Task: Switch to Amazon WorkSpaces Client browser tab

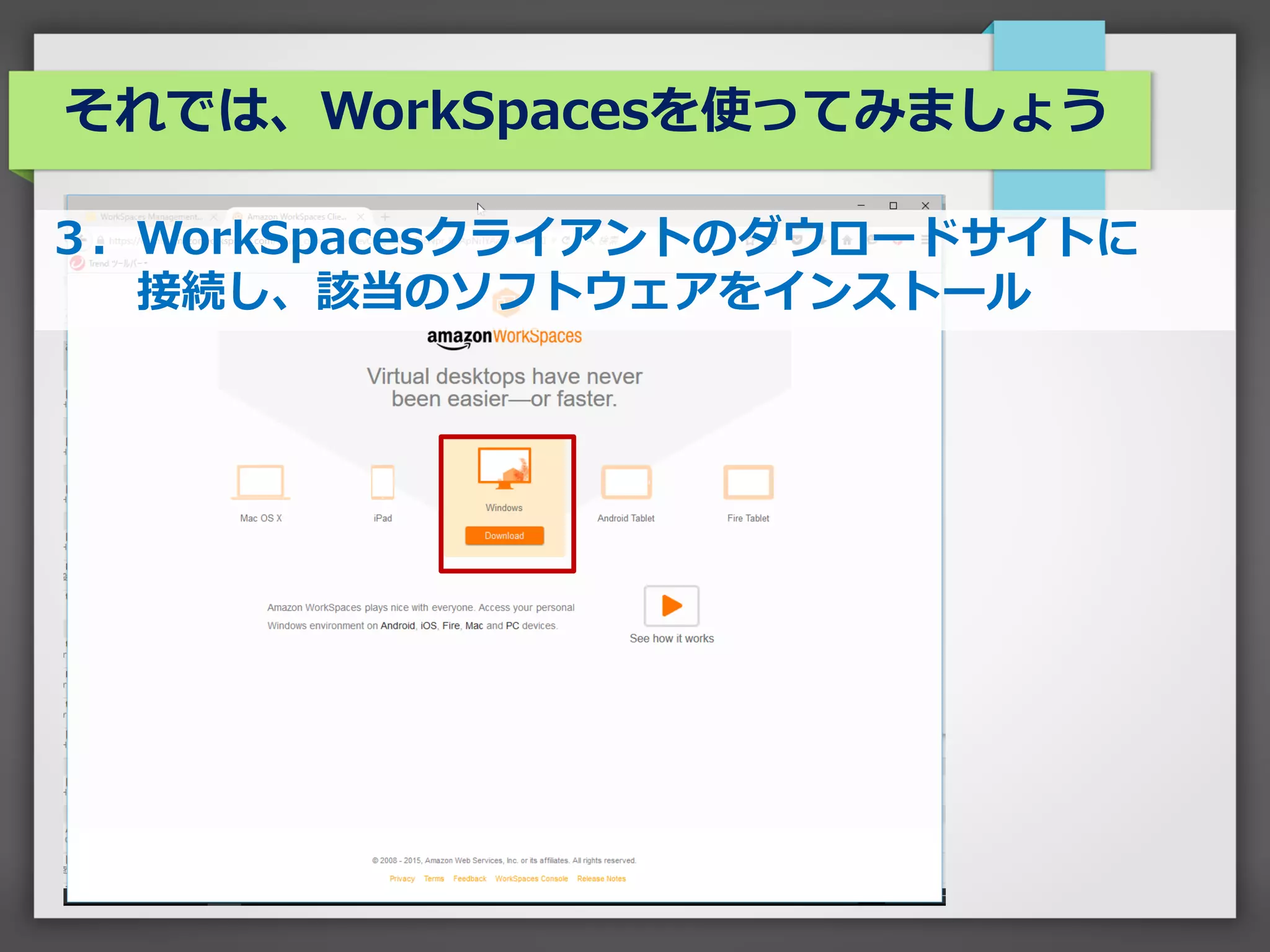Action: pyautogui.click(x=297, y=217)
